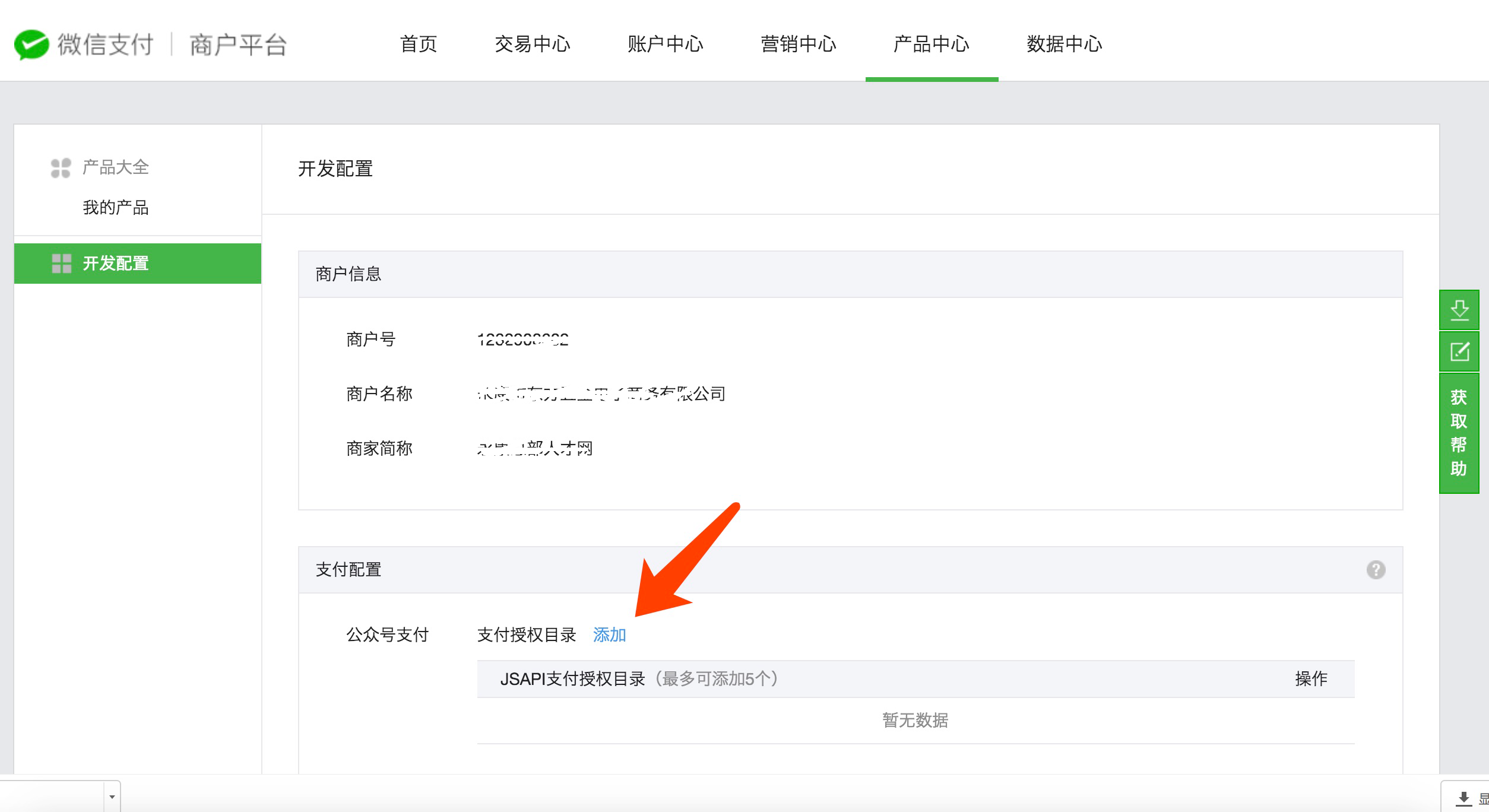
Task: Open the 营销中心 tab
Action: (799, 44)
